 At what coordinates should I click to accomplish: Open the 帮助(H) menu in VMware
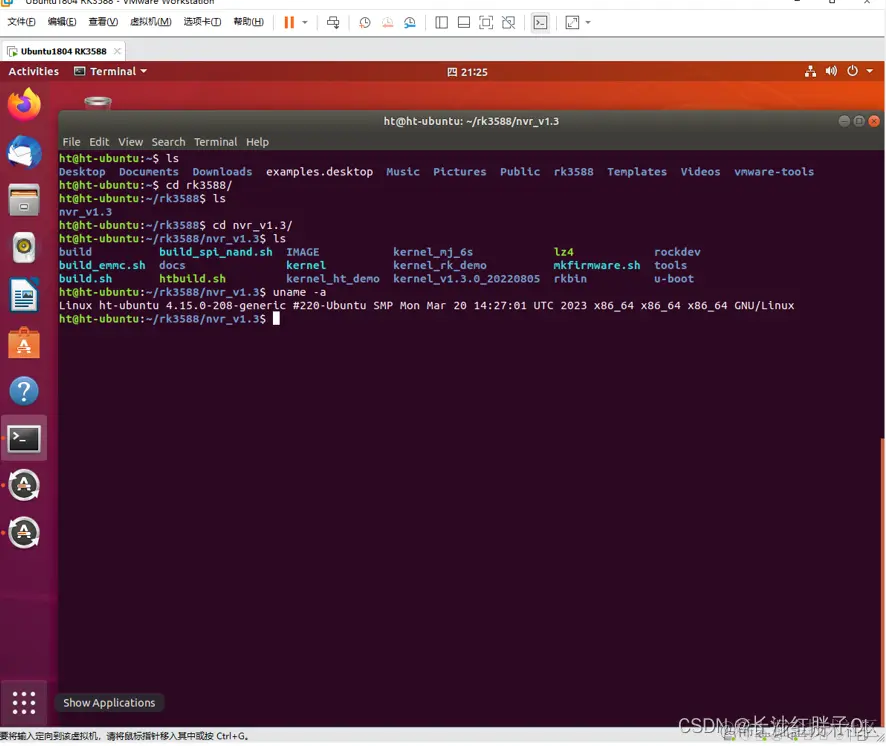(248, 22)
